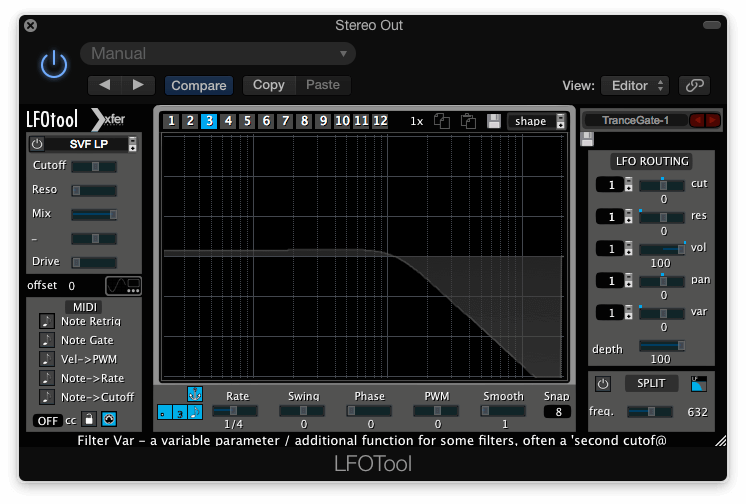Select LFO graph tab 7

[x=285, y=121]
